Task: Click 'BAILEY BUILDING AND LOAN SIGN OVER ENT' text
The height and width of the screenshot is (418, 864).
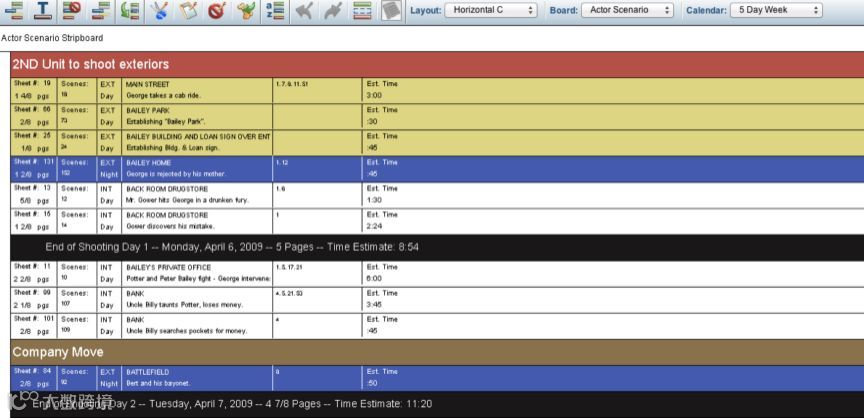Action: (198, 136)
